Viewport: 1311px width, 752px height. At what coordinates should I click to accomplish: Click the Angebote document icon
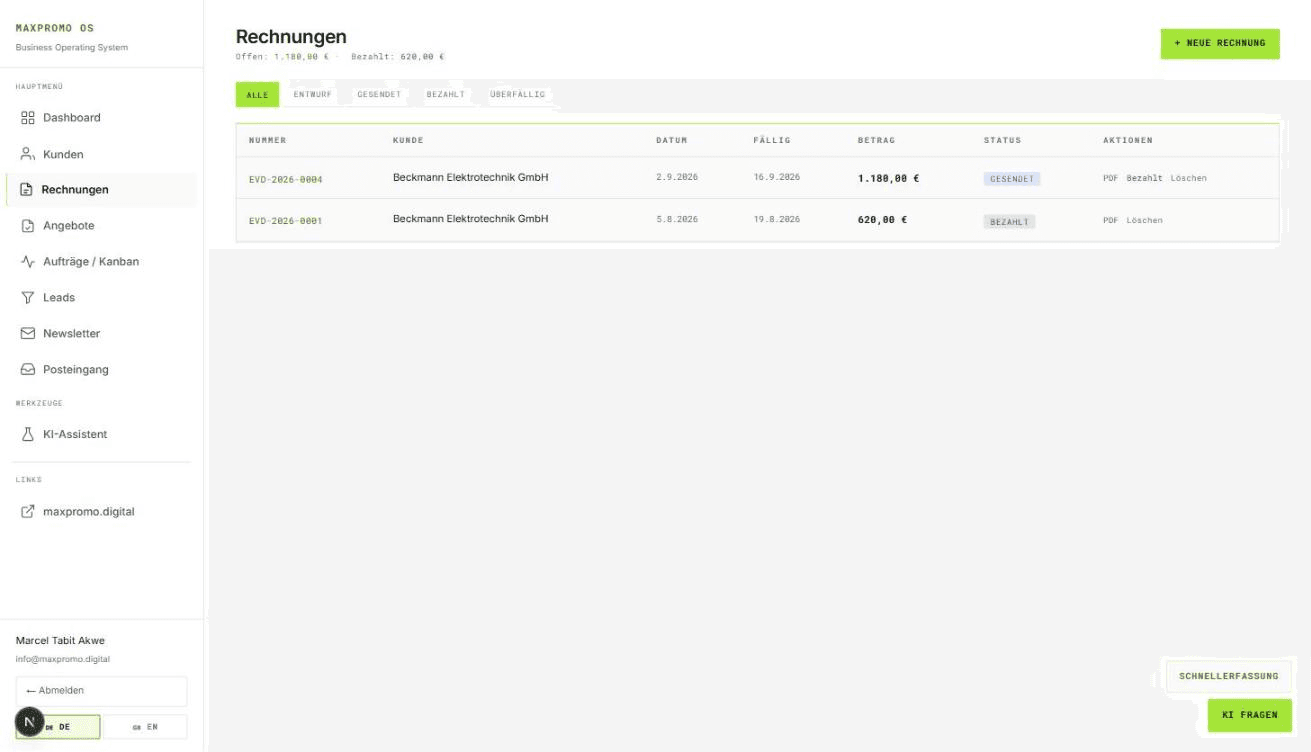pos(28,226)
